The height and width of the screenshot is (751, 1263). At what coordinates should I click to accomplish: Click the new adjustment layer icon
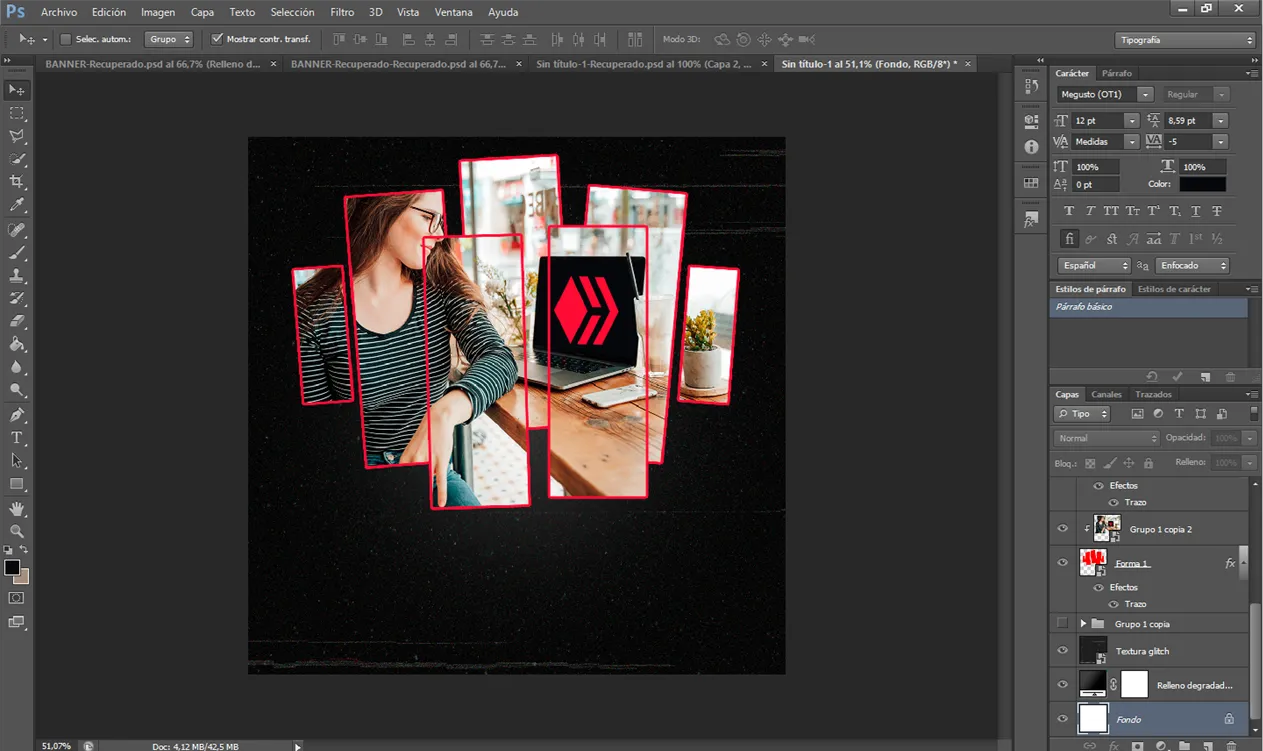click(x=1161, y=746)
